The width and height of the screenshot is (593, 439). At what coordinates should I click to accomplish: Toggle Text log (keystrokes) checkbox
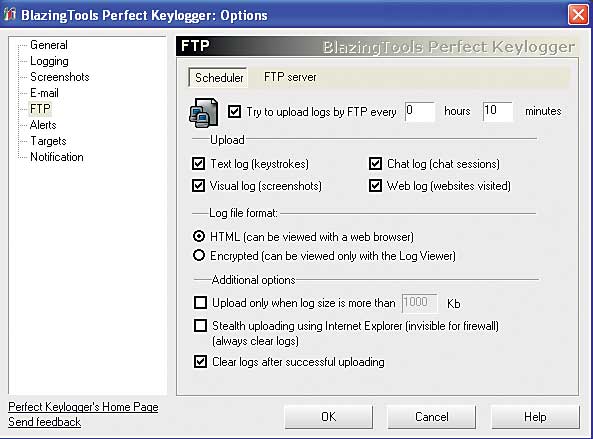click(x=199, y=163)
